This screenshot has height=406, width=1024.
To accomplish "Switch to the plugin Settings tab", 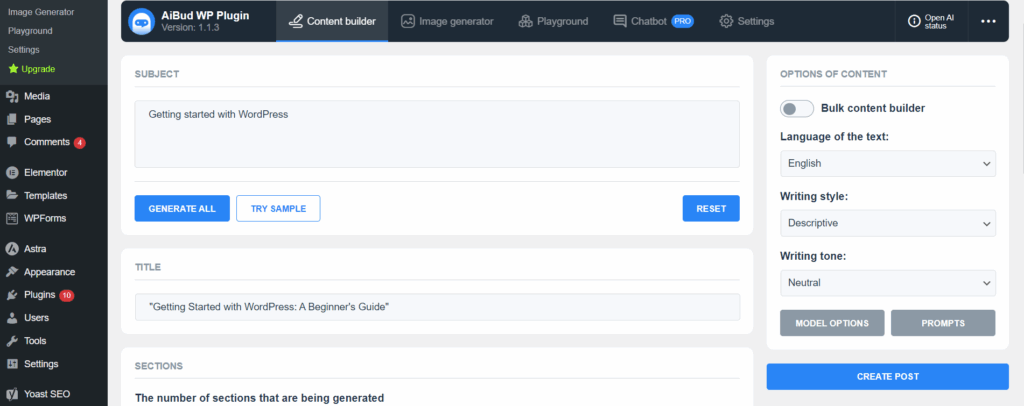I will 746,22.
